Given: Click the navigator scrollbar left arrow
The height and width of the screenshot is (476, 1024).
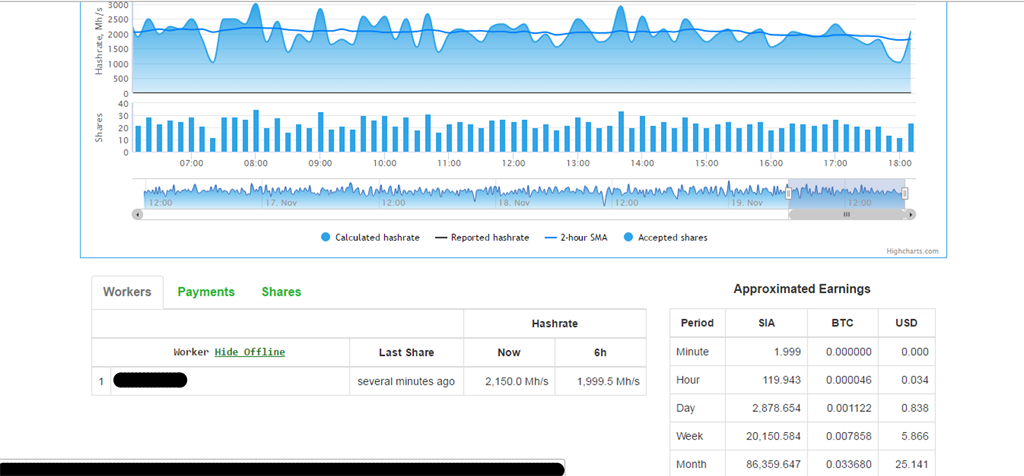Looking at the screenshot, I should click(138, 214).
